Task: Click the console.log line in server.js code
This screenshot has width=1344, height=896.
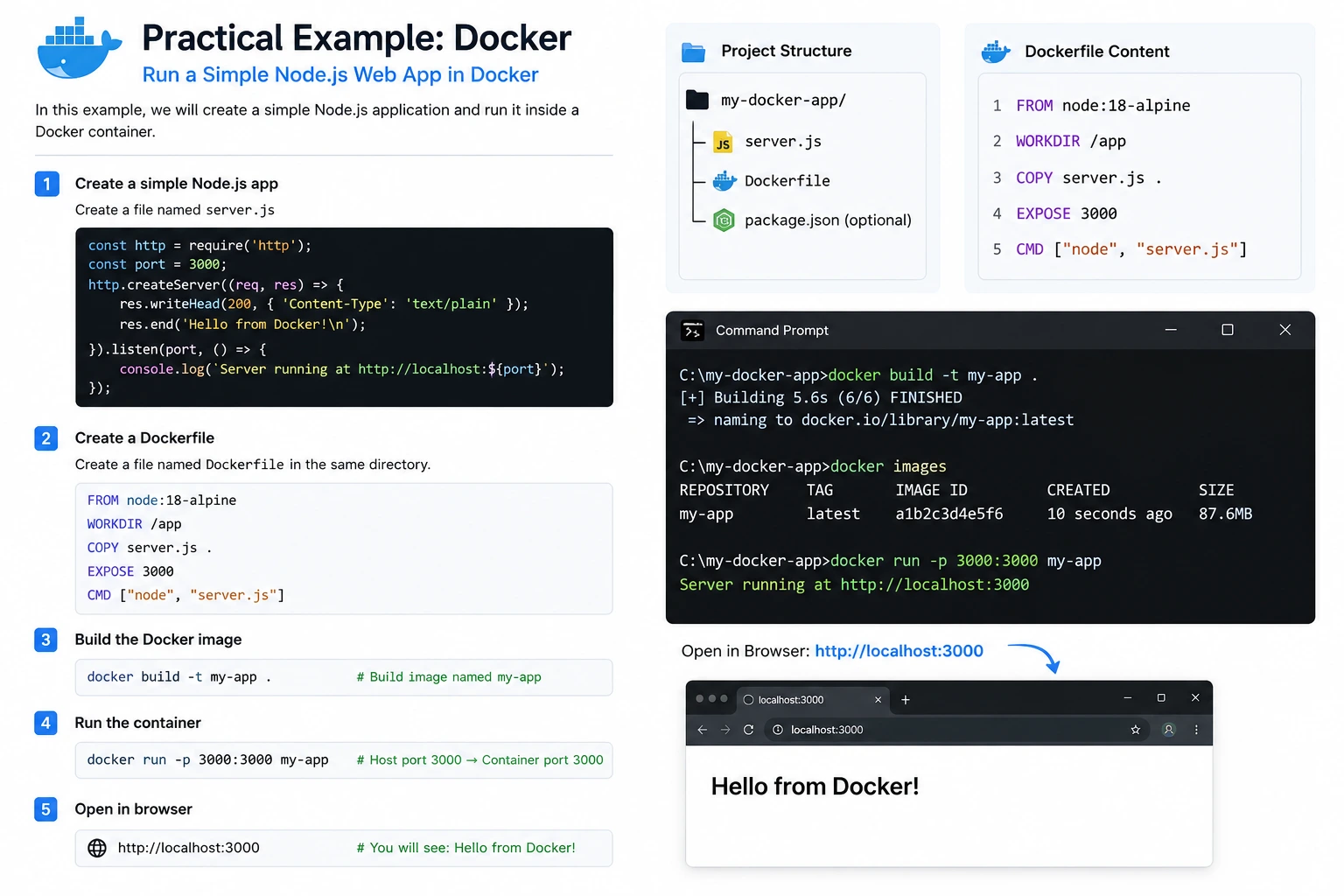Action: [x=342, y=369]
